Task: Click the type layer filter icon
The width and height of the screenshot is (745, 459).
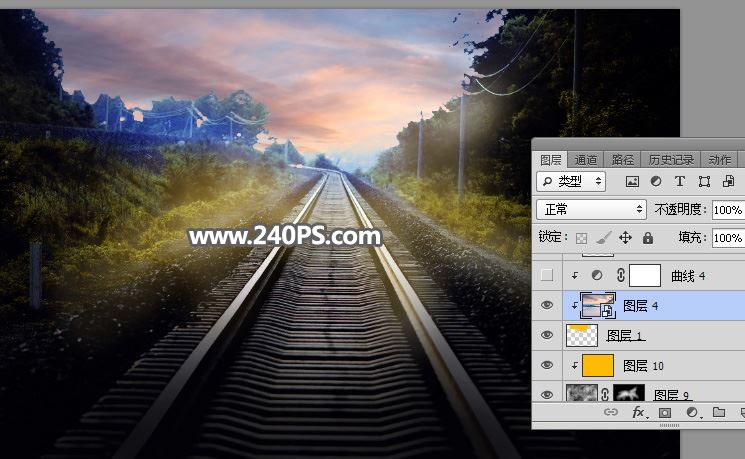Action: pos(680,181)
